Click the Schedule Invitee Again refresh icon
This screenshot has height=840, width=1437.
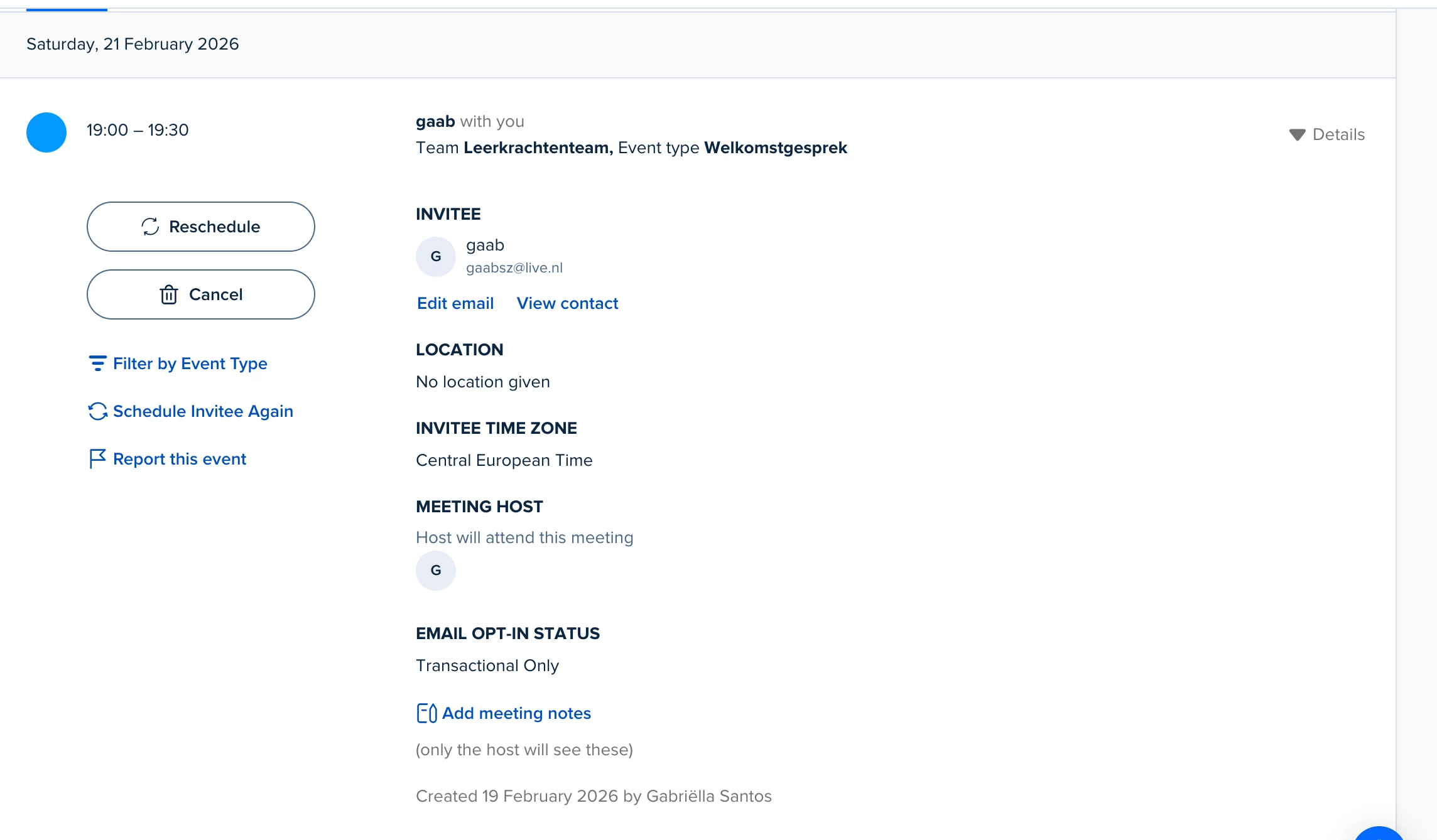pos(97,411)
